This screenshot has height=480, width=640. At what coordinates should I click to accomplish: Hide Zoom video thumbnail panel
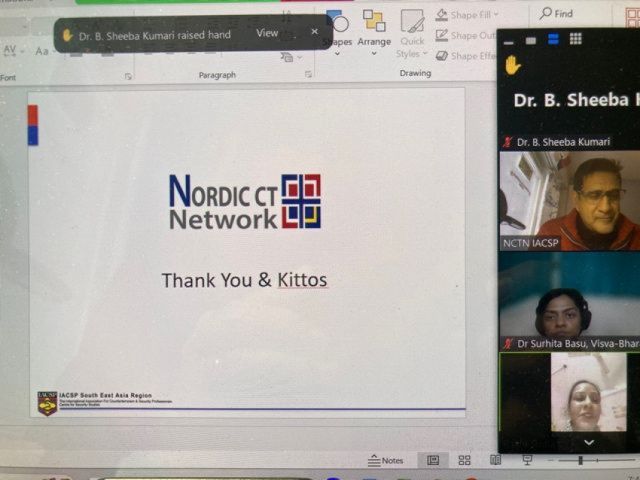pos(509,40)
